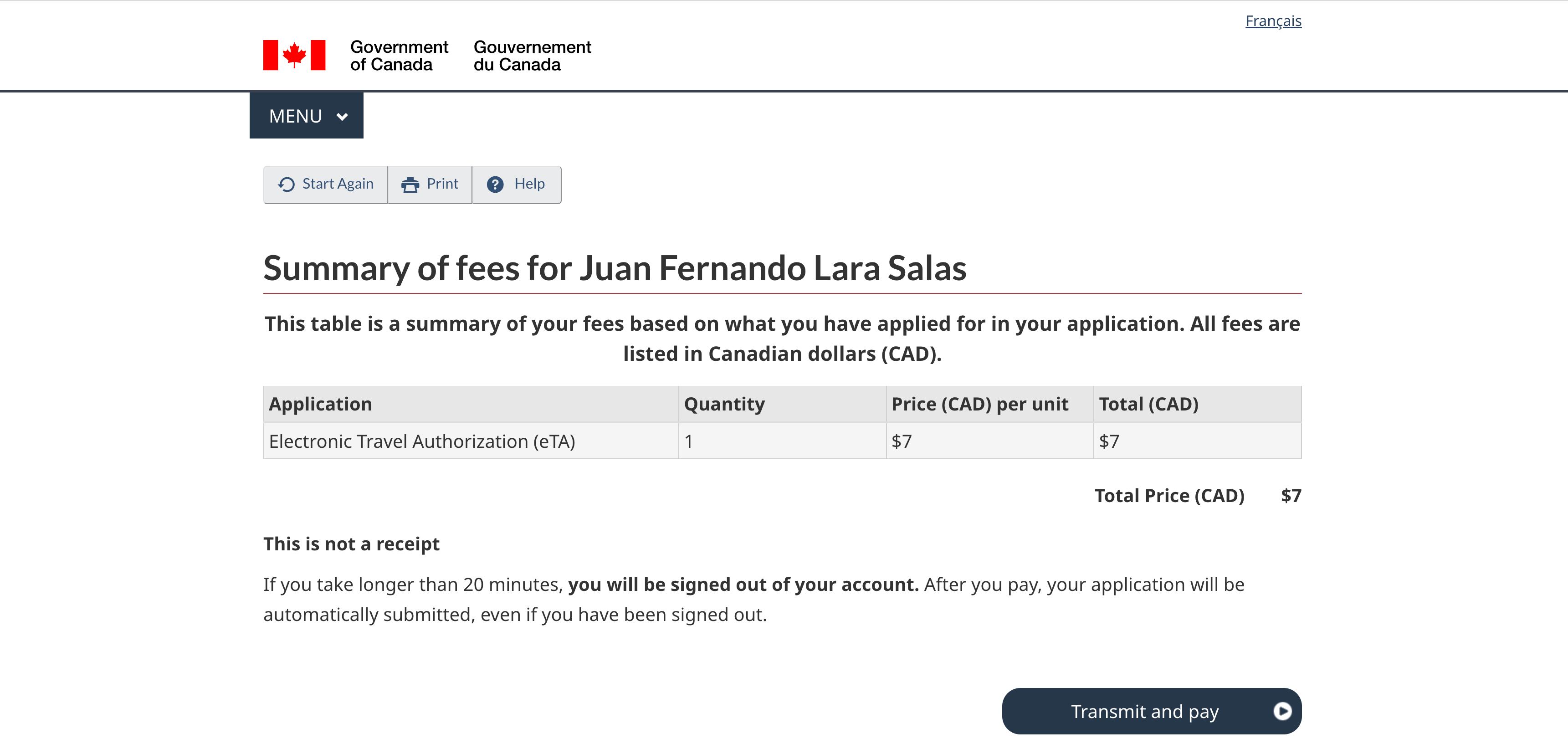Click the Start Again button label
The height and width of the screenshot is (749, 1568).
[x=338, y=184]
